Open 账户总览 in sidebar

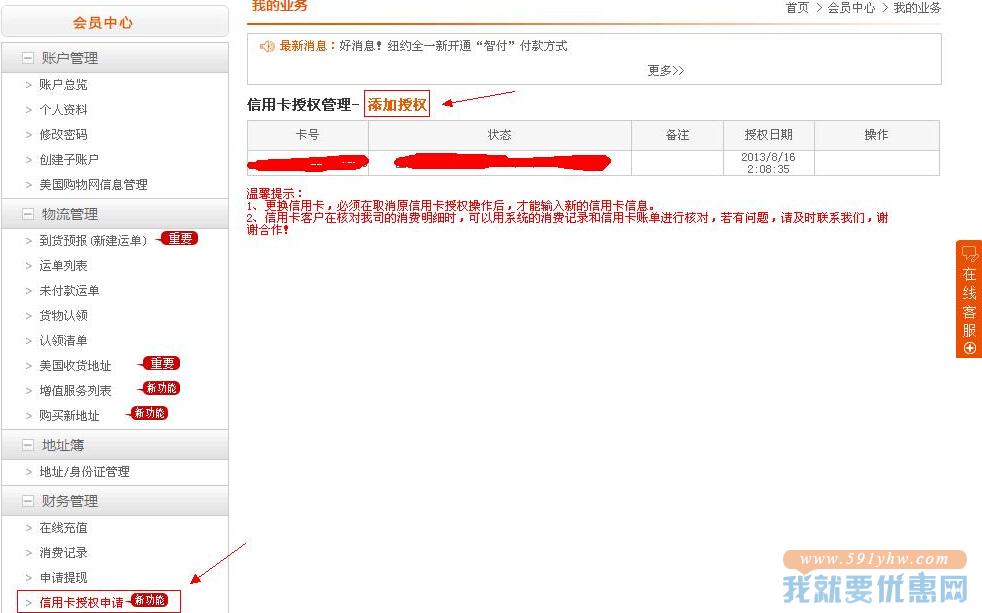coord(63,85)
